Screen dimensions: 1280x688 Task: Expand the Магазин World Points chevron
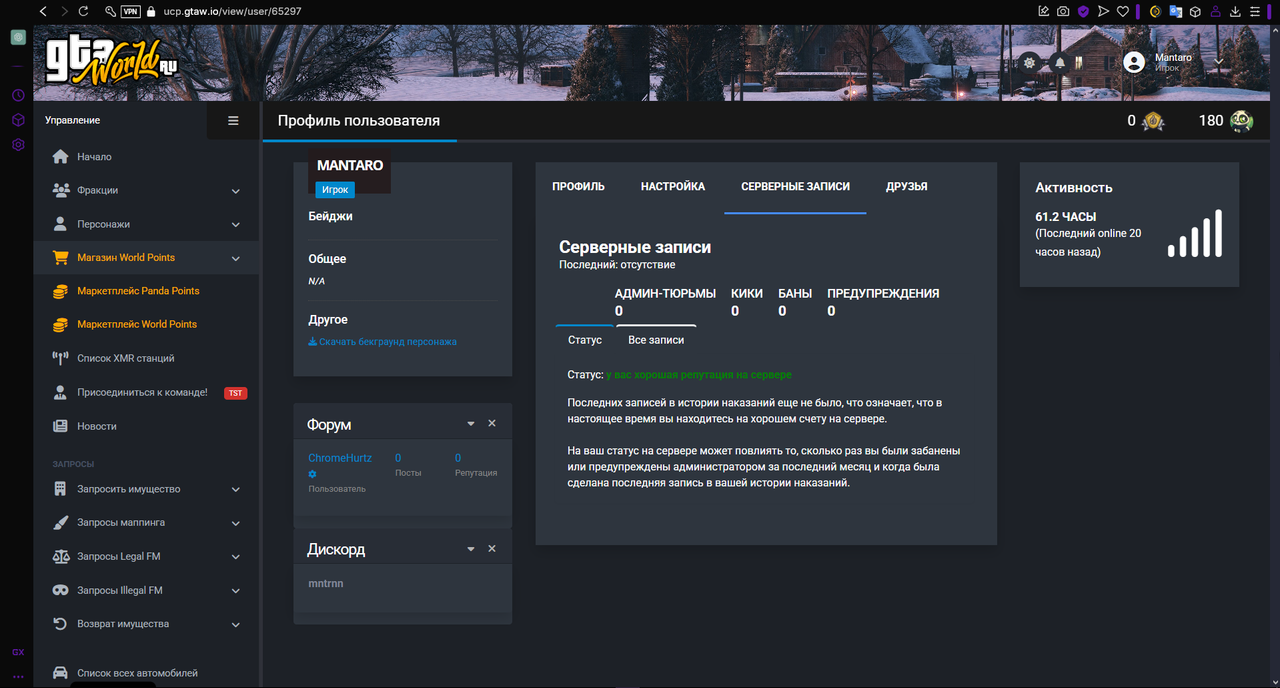(x=236, y=258)
